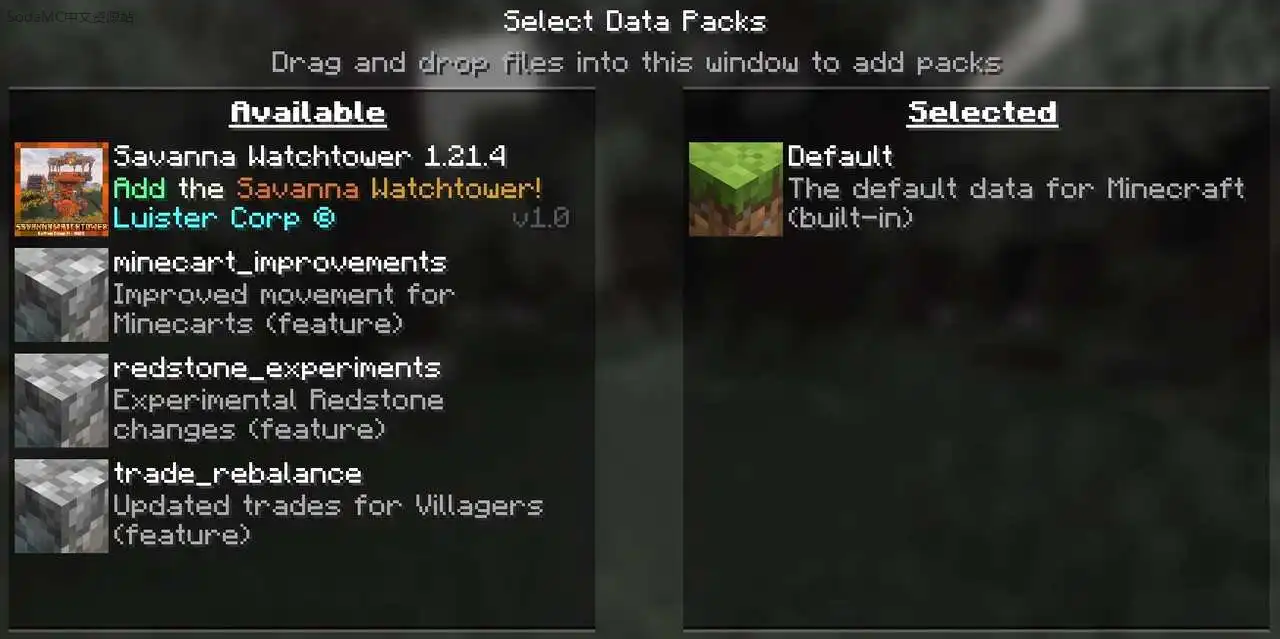Viewport: 1280px width, 639px height.
Task: Choose the redstone_experiments pack icon
Action: [x=61, y=400]
